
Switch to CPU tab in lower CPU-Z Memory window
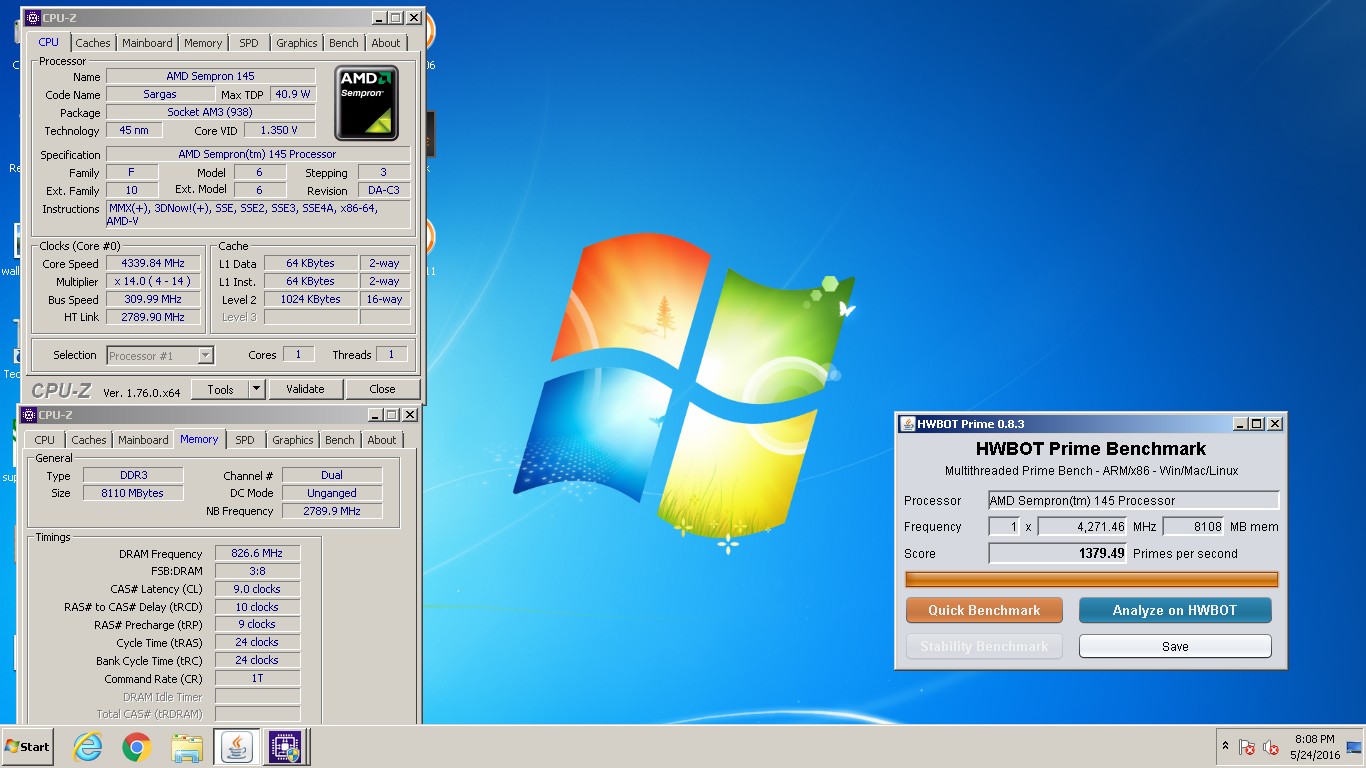(x=45, y=440)
